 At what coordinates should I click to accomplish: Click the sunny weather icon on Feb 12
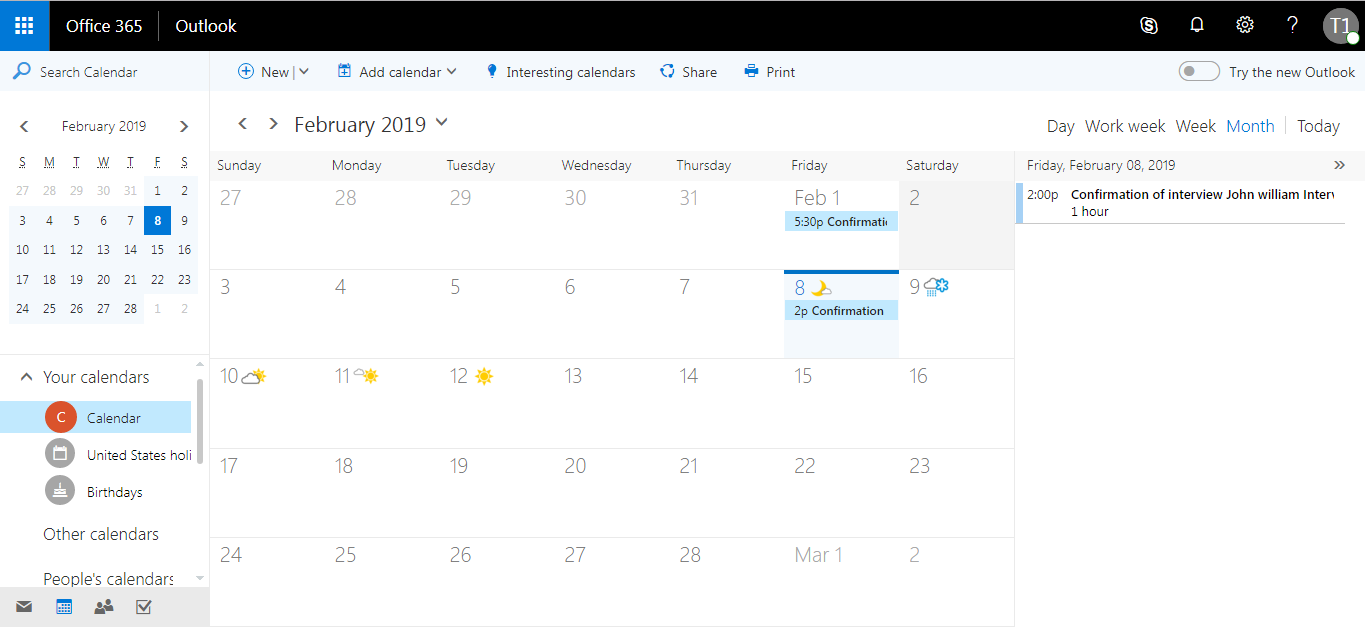coord(484,377)
